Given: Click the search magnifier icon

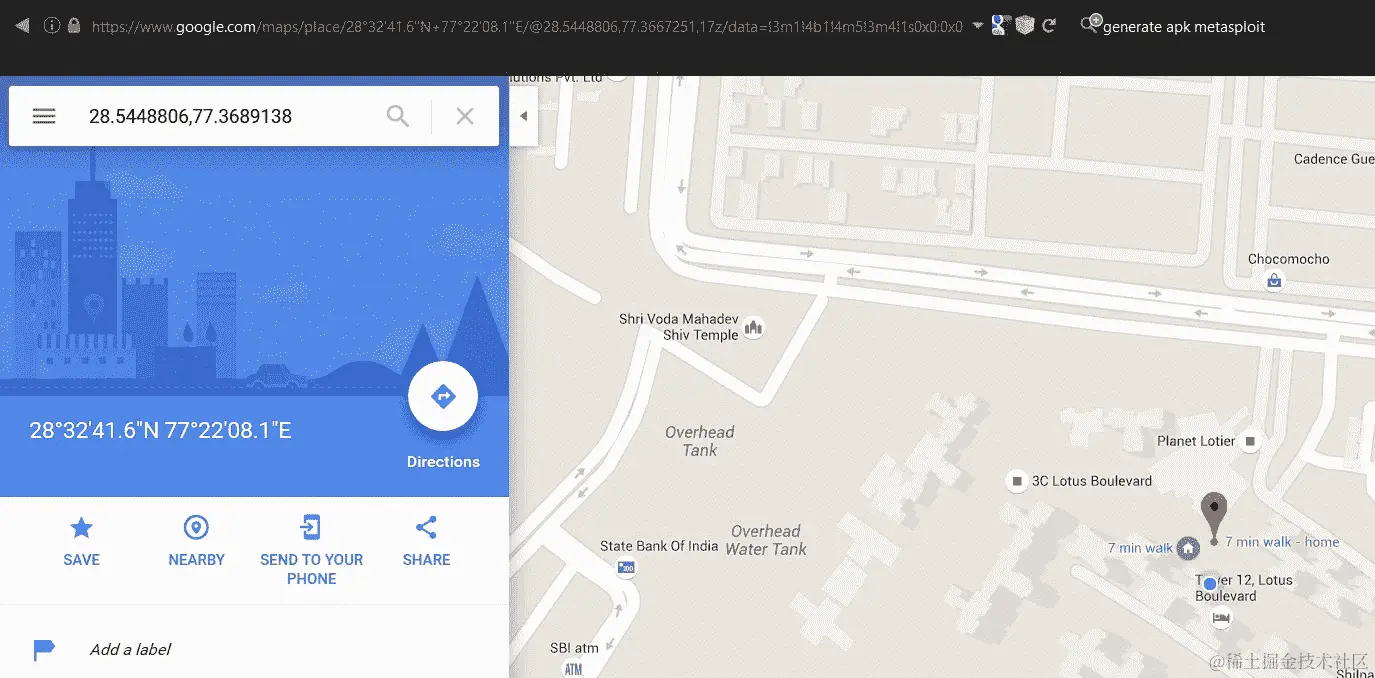Looking at the screenshot, I should point(398,116).
